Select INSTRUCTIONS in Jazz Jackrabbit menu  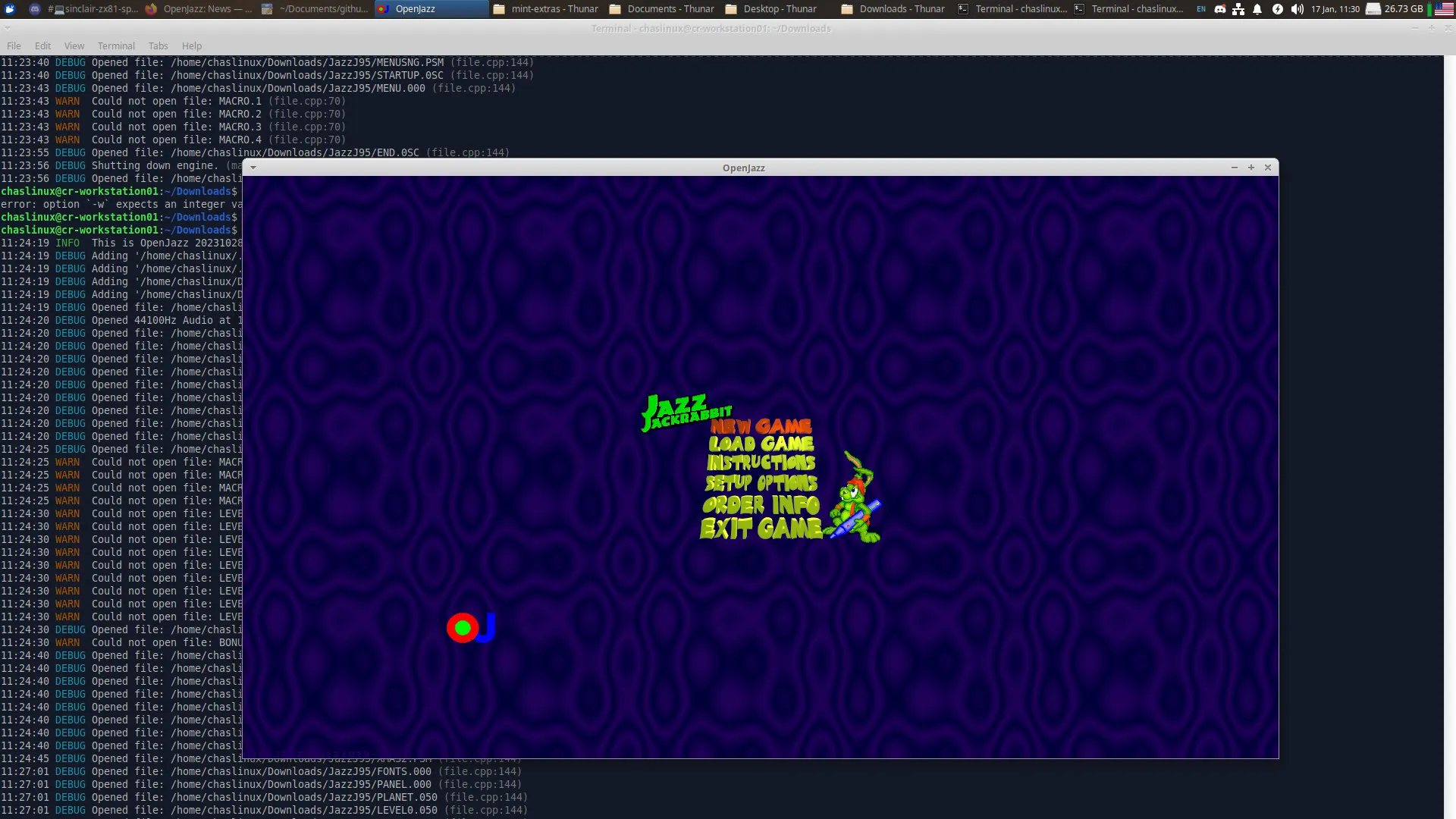pyautogui.click(x=761, y=463)
